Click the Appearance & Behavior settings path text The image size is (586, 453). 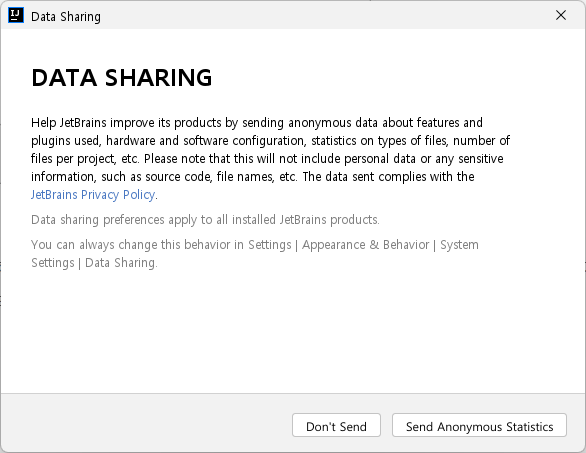pos(366,245)
